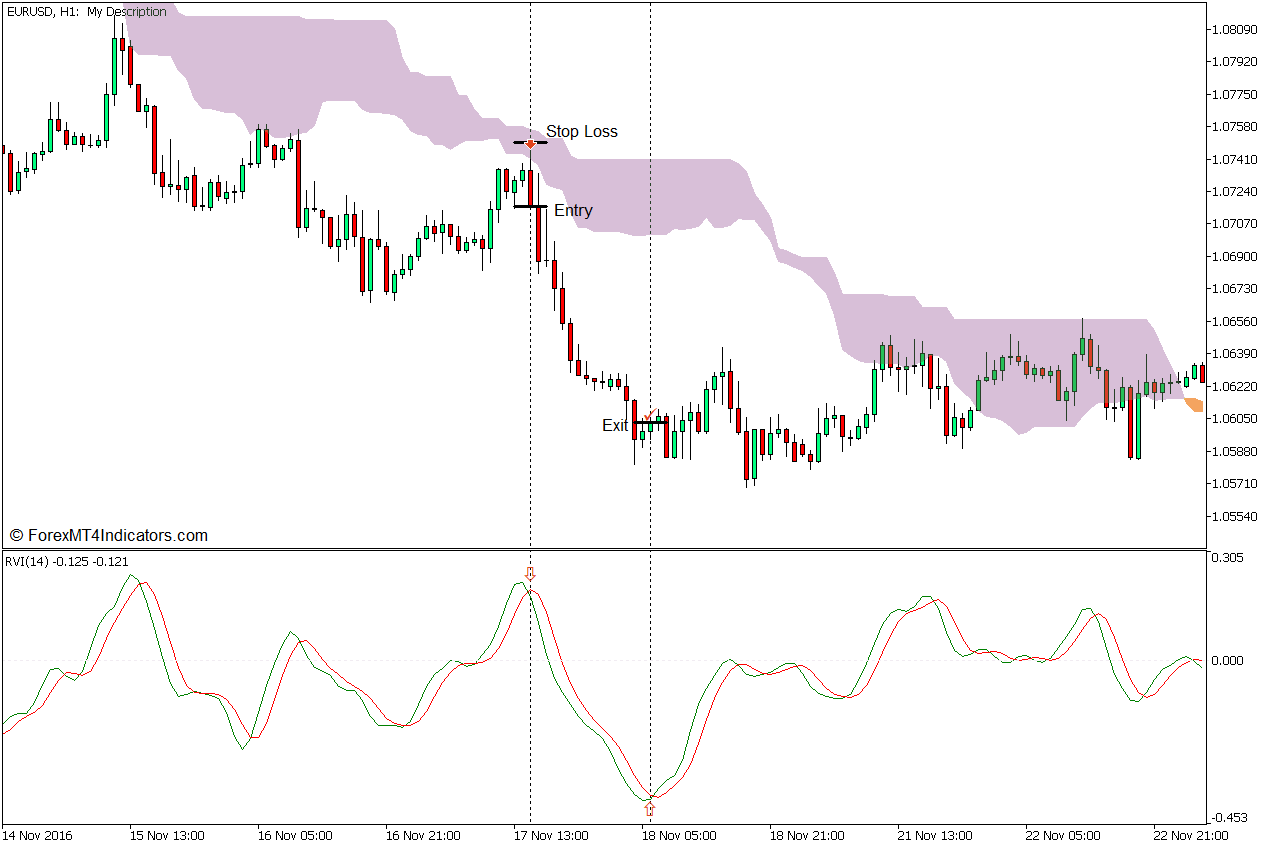Click the up arrow at RVI trough

click(x=650, y=807)
